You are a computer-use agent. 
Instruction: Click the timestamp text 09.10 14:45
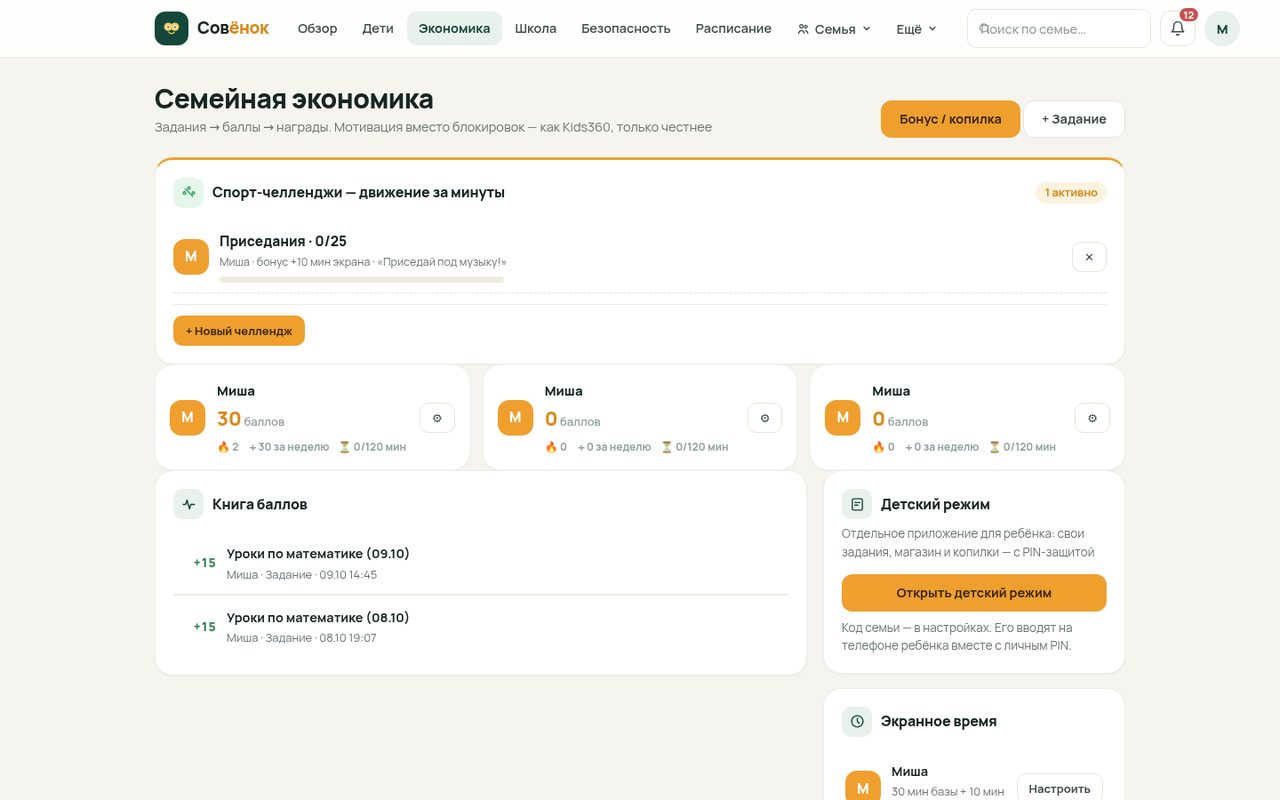(348, 575)
